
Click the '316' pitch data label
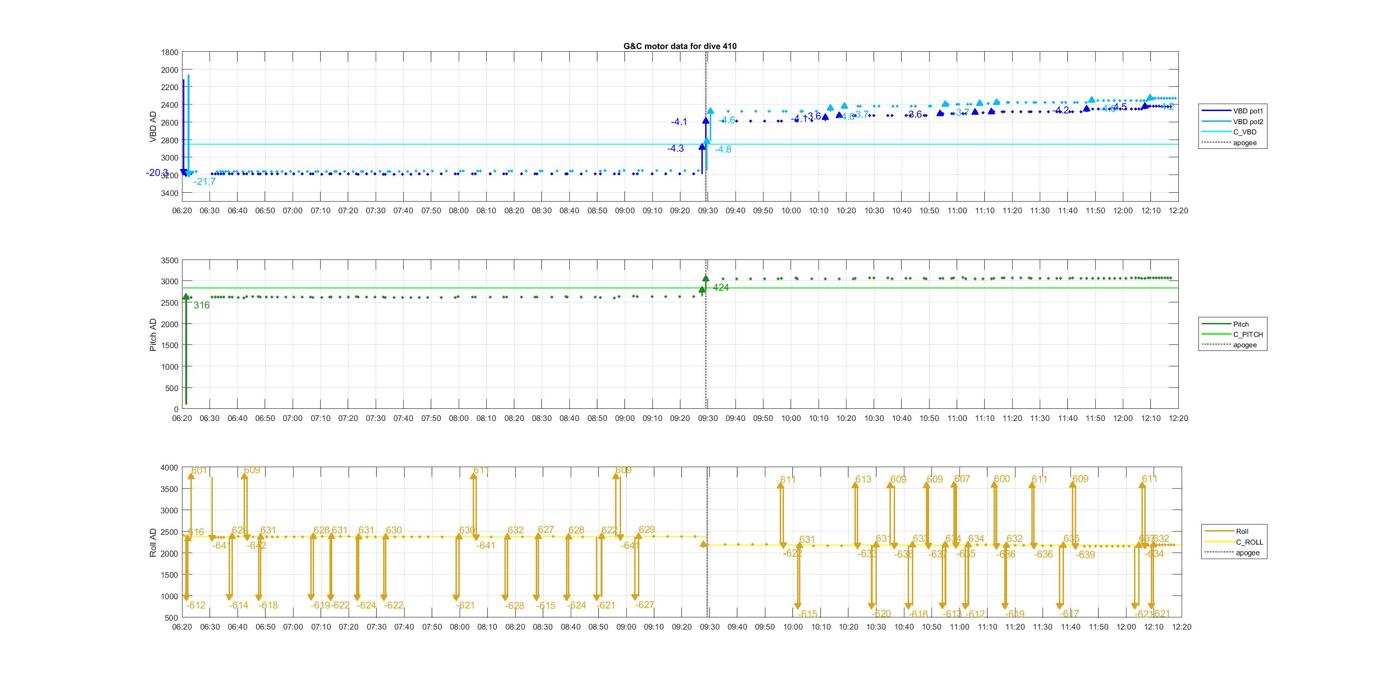point(202,305)
